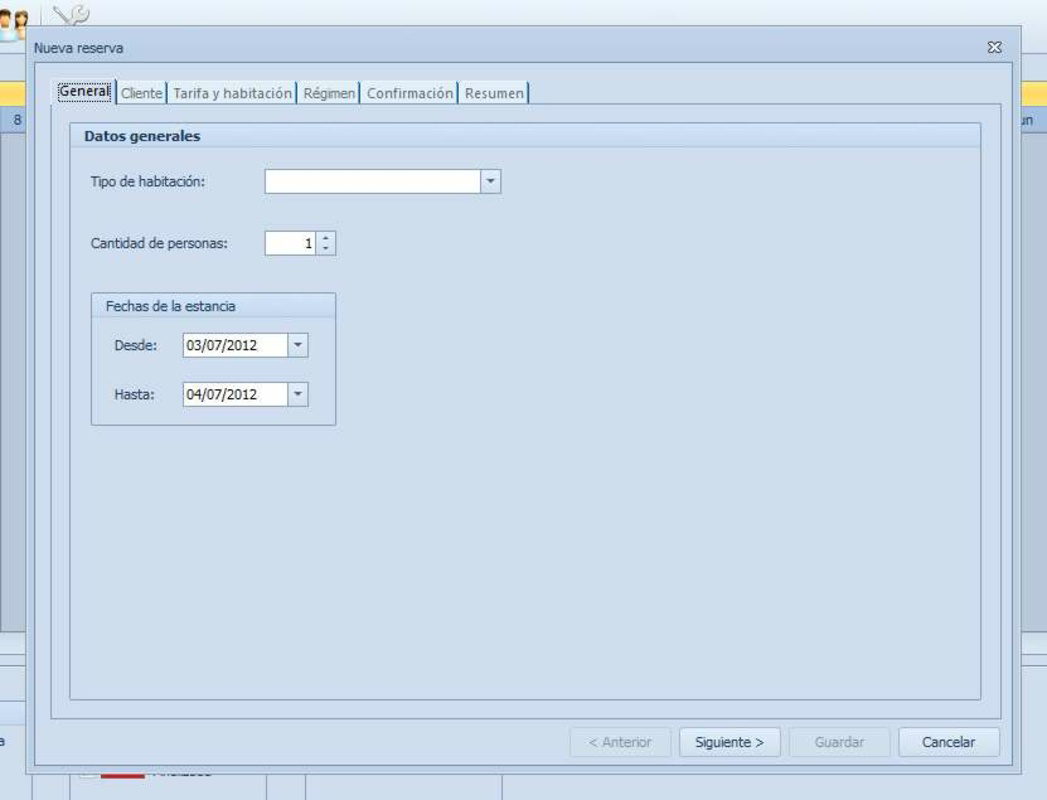Click the Tipo de habitación label

pos(148,181)
